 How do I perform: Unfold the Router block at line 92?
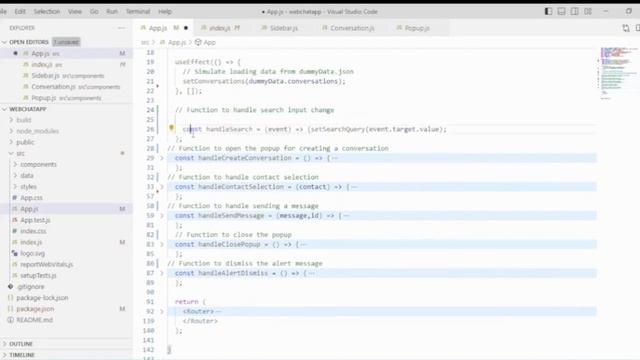pyautogui.click(x=162, y=311)
